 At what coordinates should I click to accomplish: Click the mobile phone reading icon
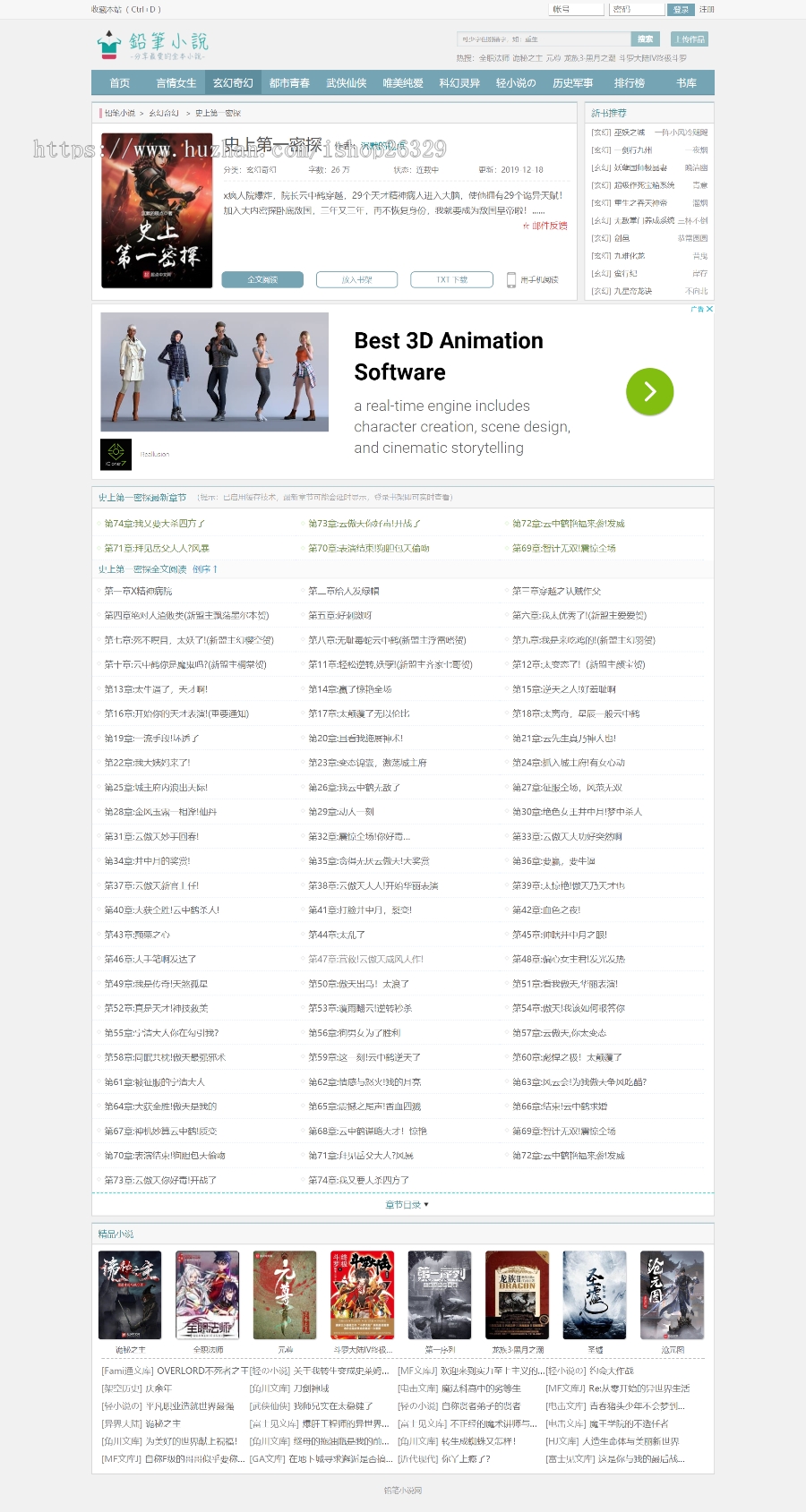point(511,279)
